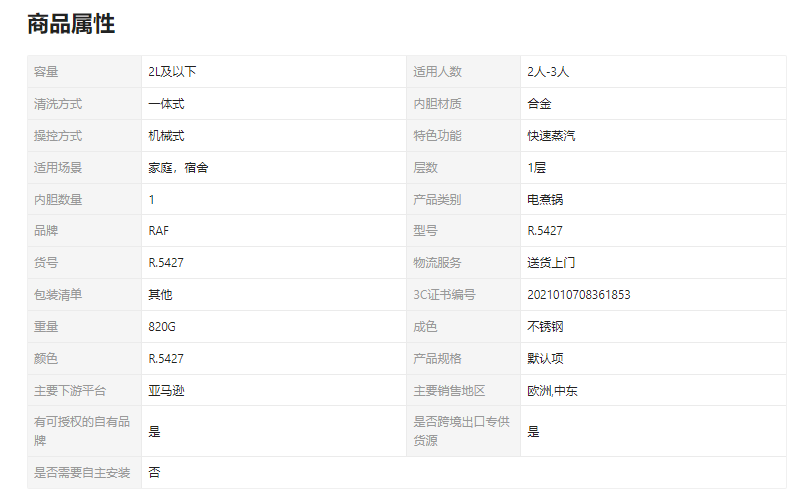Click the 适用场景 value 家庭，宿舍
Image resolution: width=808 pixels, height=495 pixels.
click(178, 167)
